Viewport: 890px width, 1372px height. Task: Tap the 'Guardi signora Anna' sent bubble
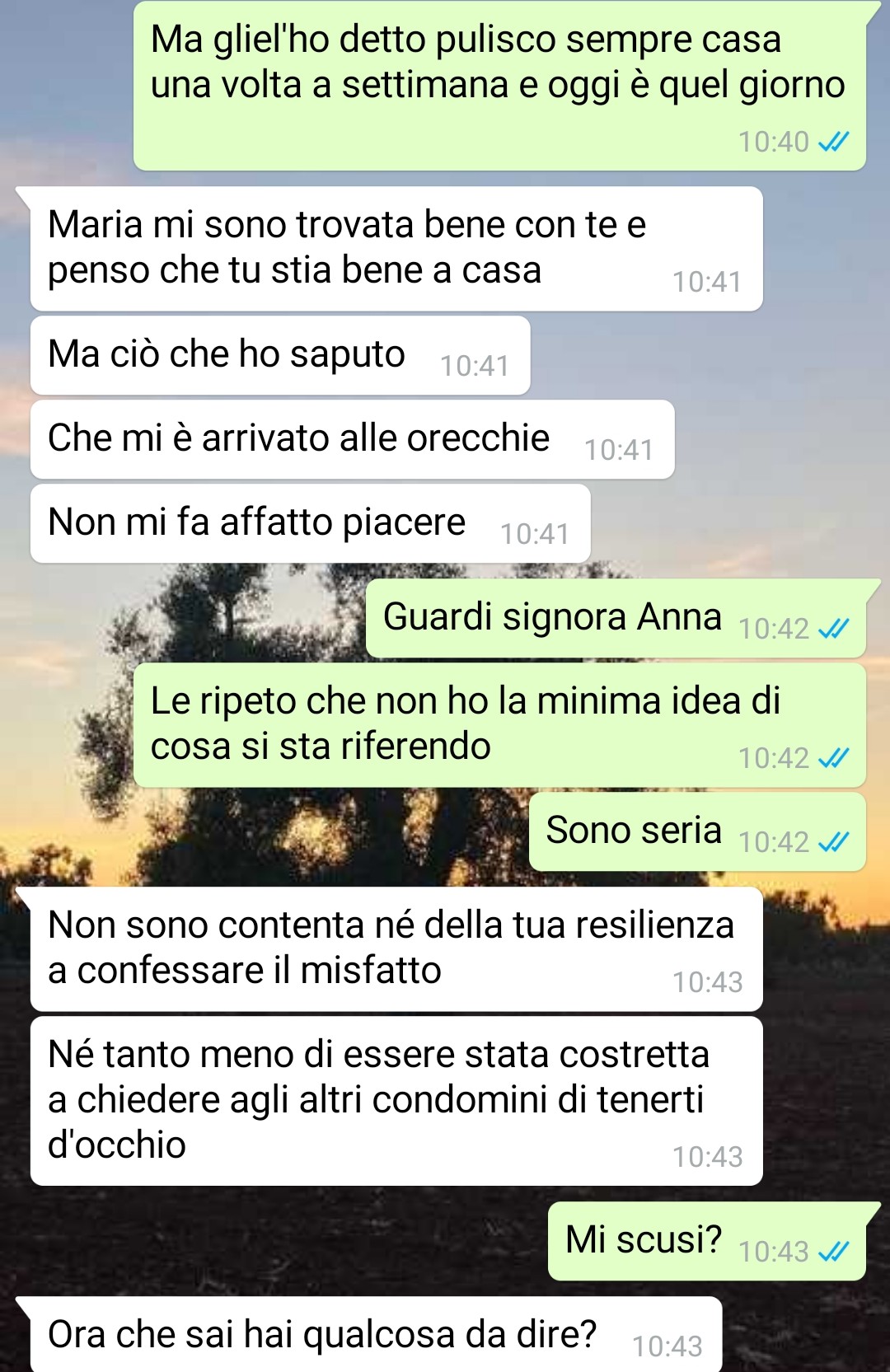pyautogui.click(x=616, y=618)
